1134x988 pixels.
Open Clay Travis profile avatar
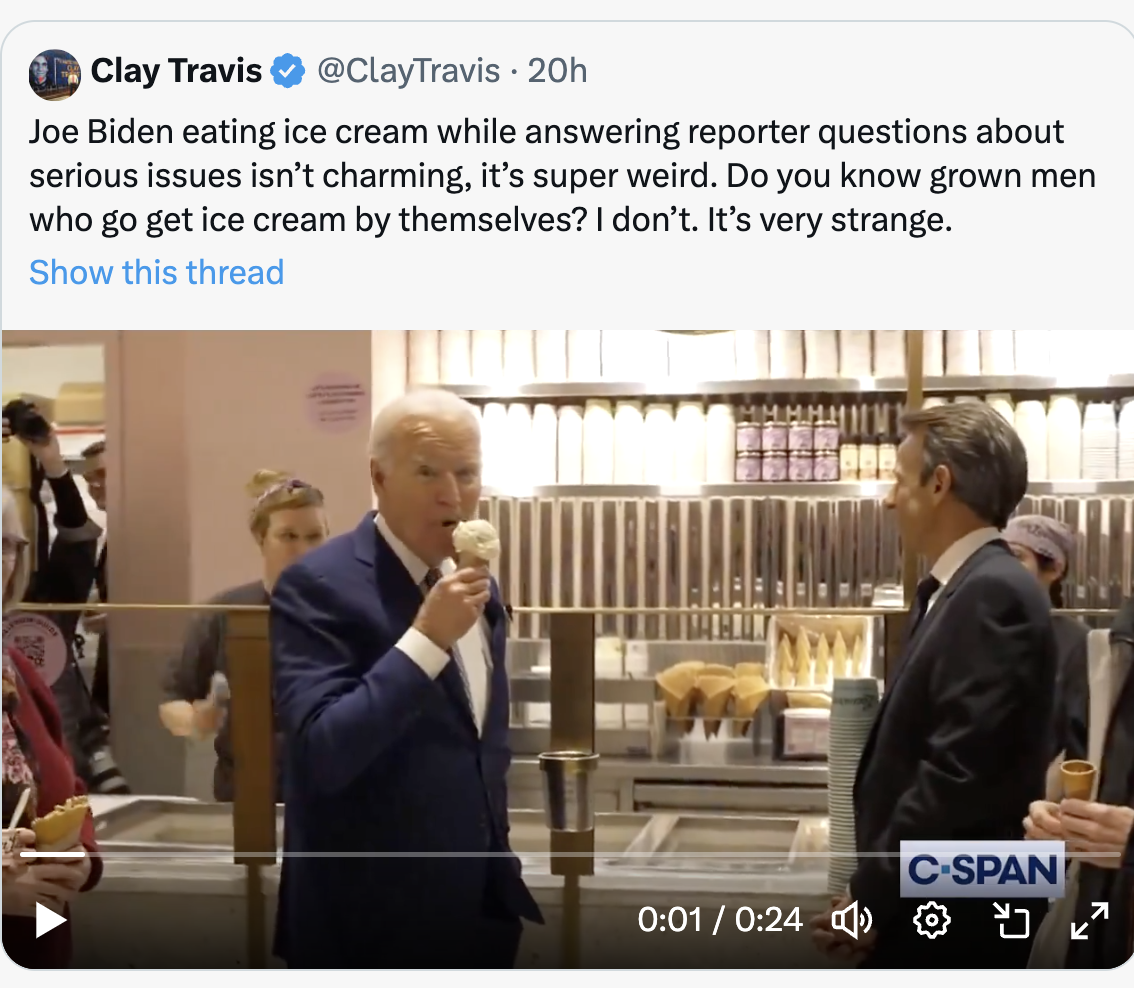point(55,74)
